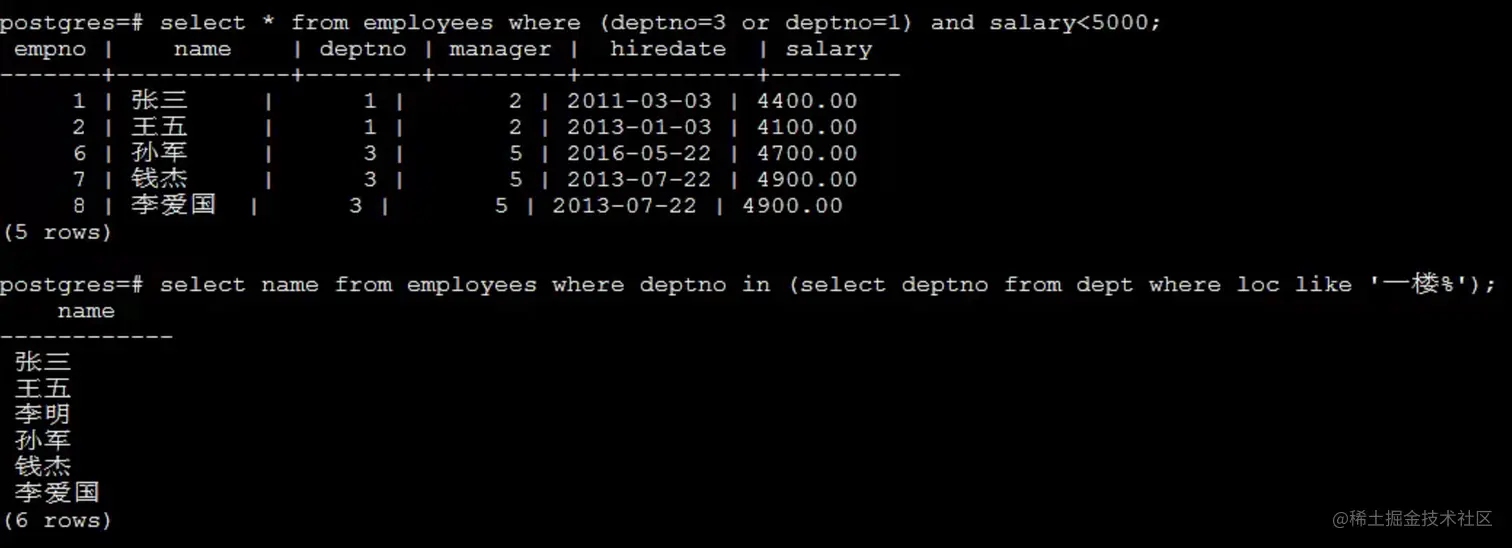
Task: Click 钱杰 in the empno 7 table row
Action: click(x=159, y=180)
